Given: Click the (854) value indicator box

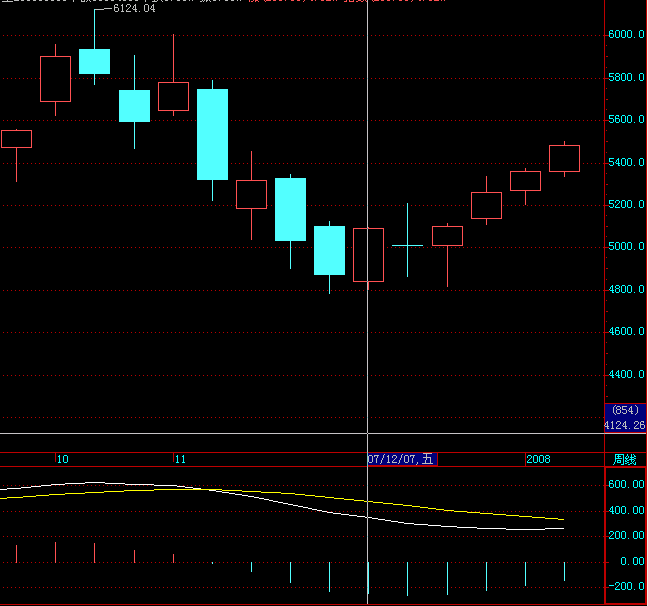Looking at the screenshot, I should coord(625,411).
